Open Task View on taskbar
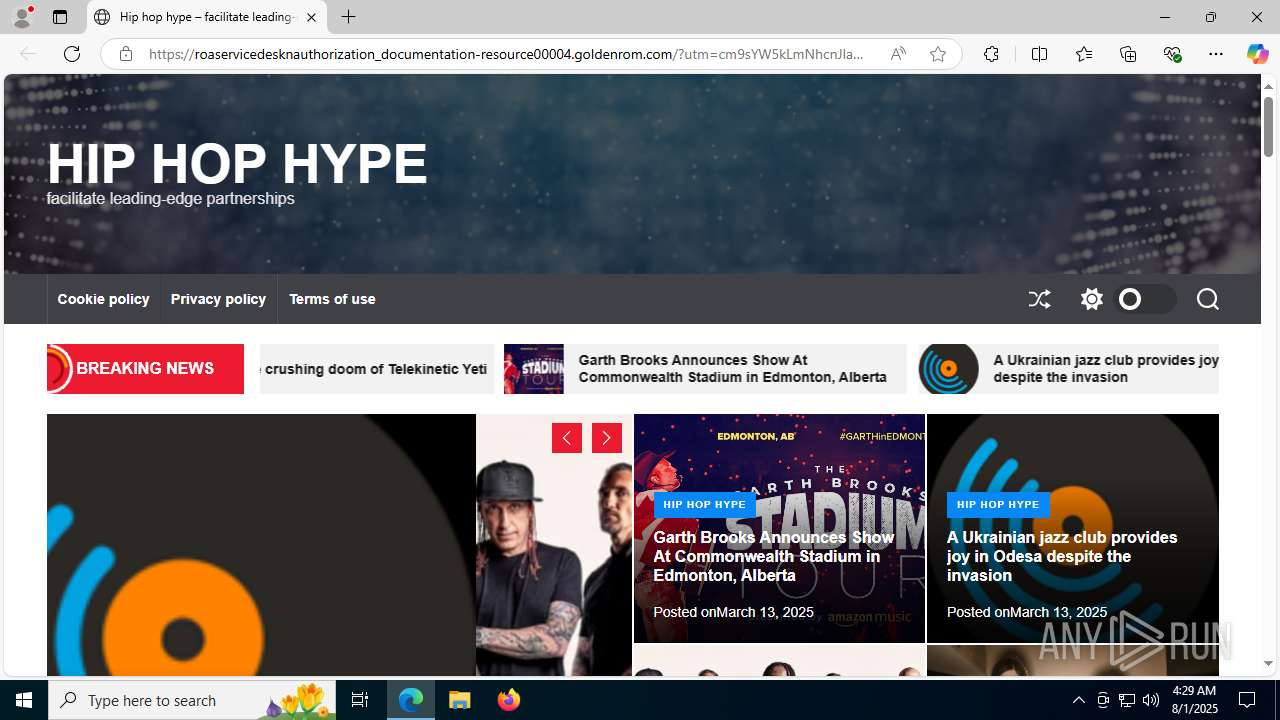 (360, 700)
